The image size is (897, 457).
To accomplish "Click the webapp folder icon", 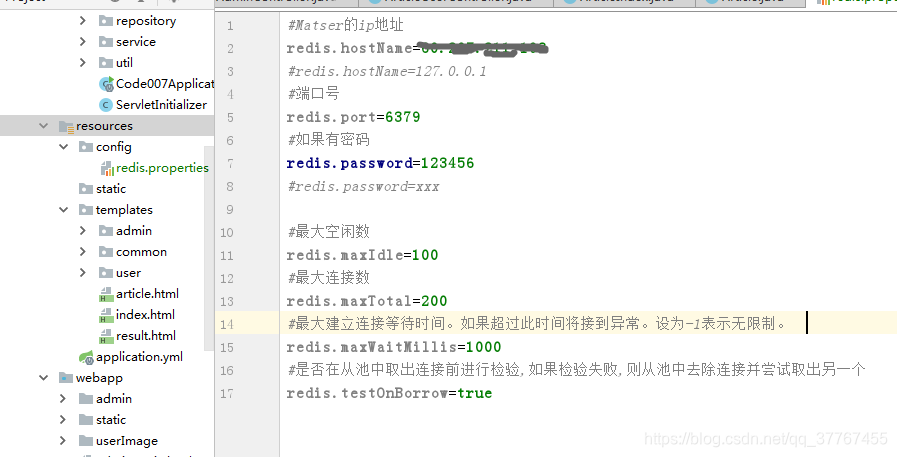I will pos(66,378).
